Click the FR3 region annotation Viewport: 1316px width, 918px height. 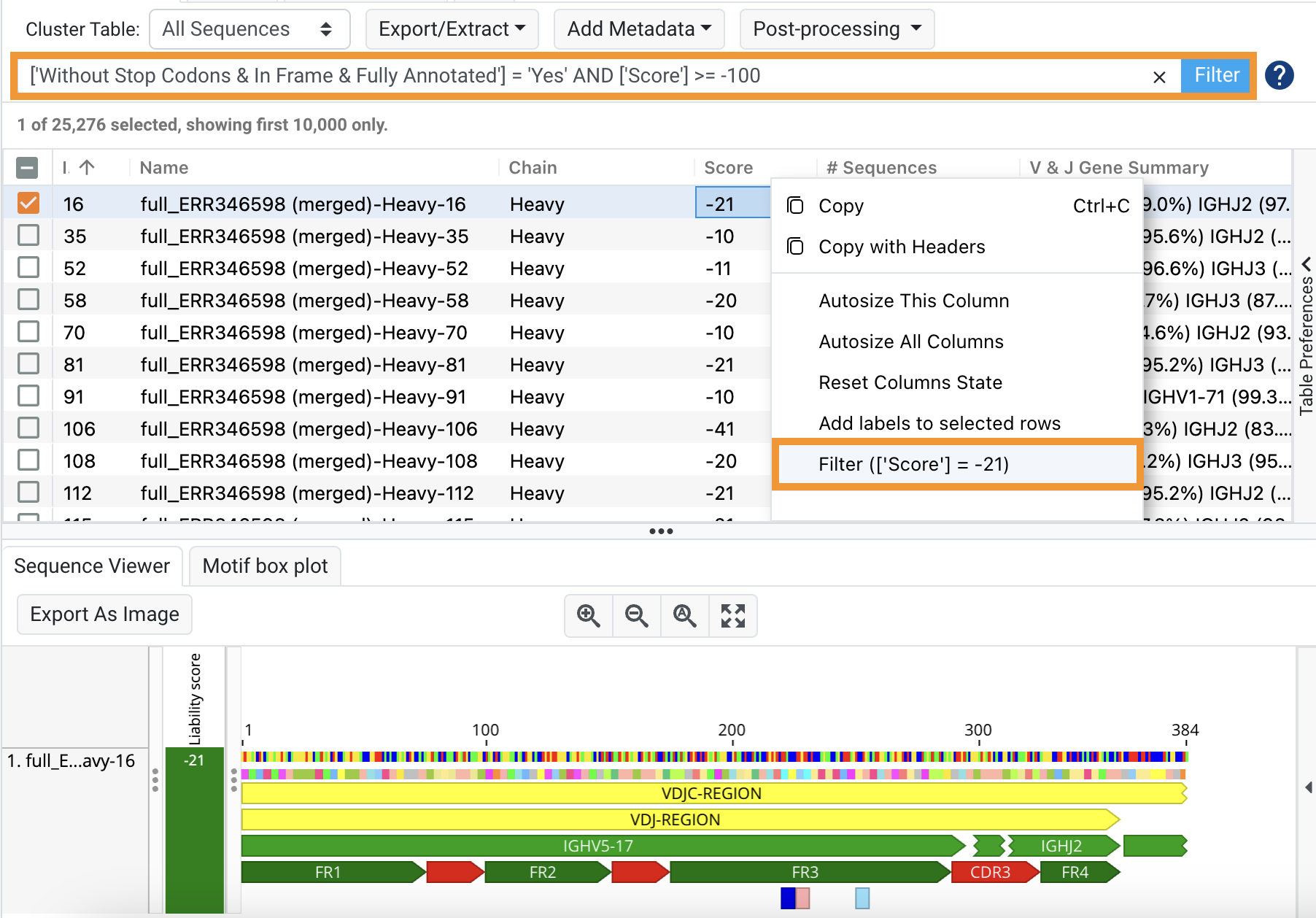[x=810, y=872]
